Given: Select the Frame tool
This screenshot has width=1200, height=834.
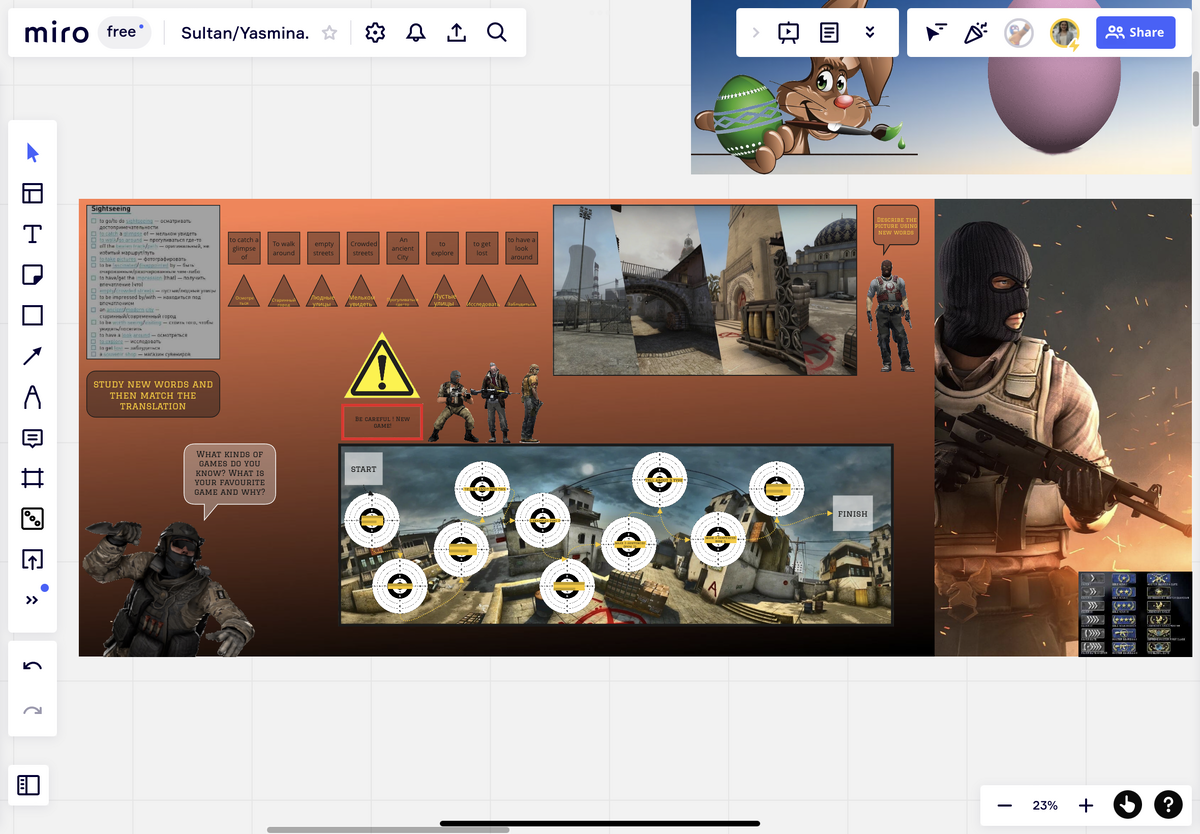Looking at the screenshot, I should [32, 478].
